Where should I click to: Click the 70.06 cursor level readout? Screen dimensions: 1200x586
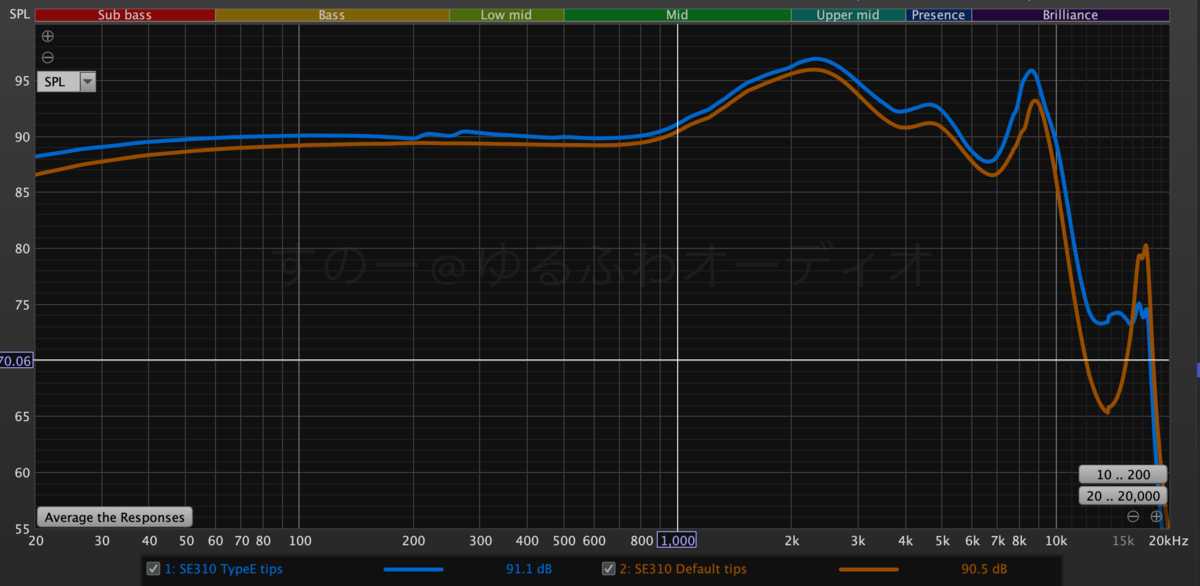coord(17,361)
